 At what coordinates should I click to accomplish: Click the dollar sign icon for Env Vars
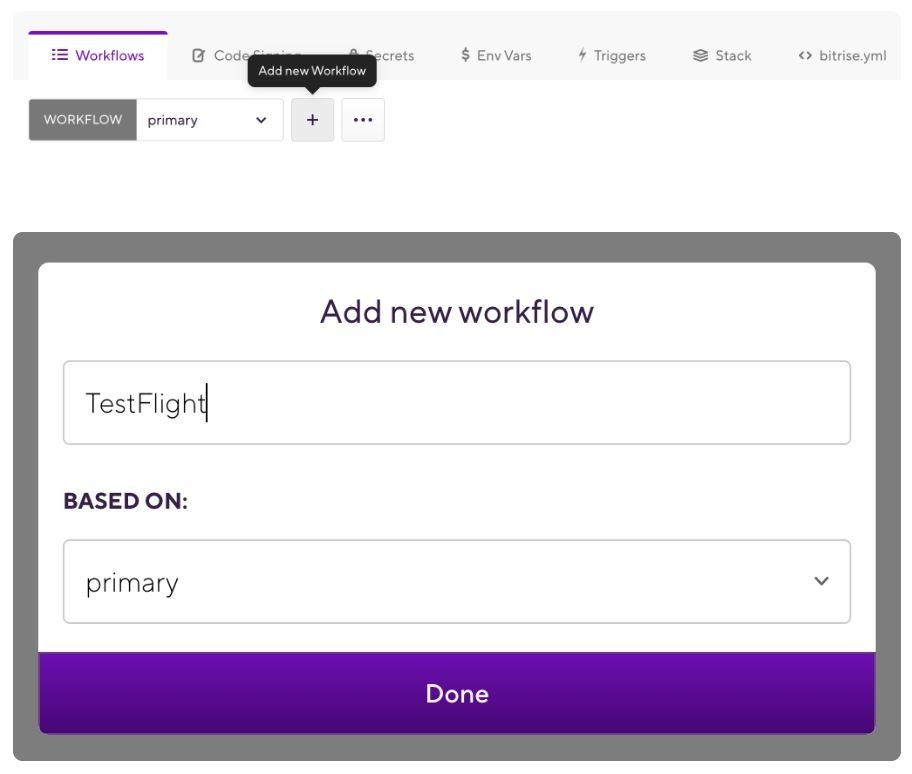point(466,56)
